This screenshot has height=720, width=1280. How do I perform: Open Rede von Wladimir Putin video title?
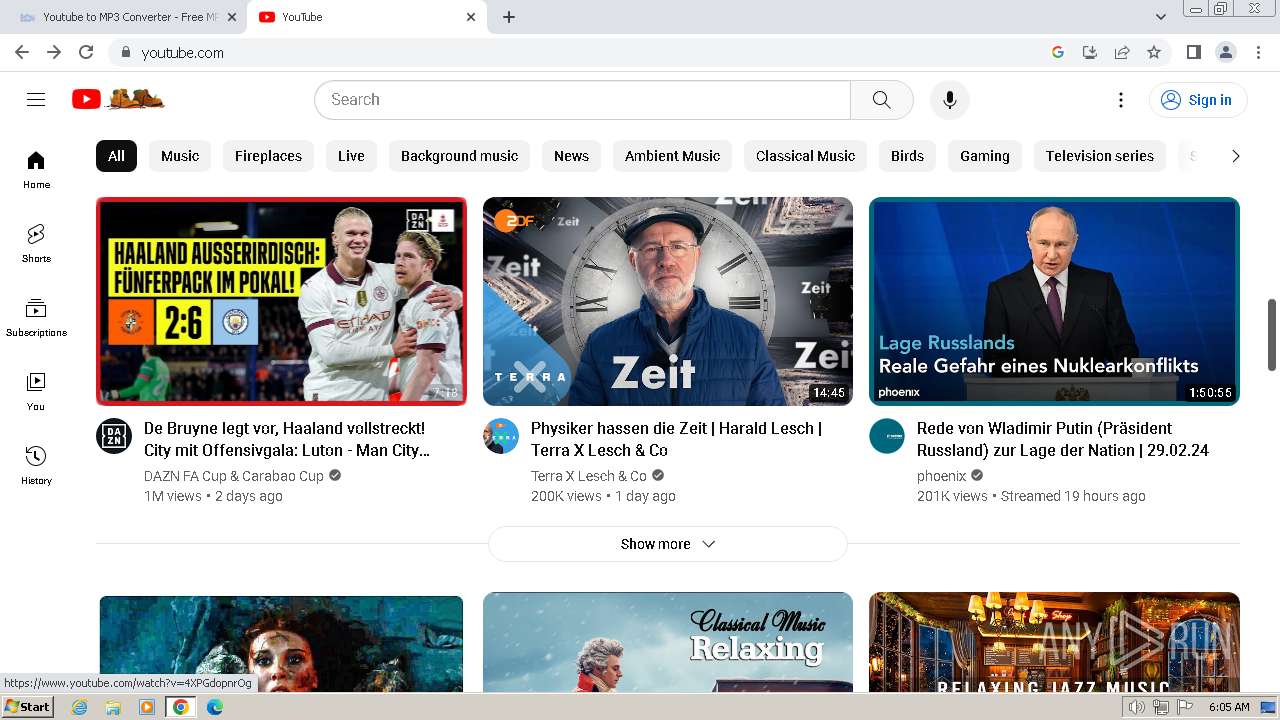1063,439
